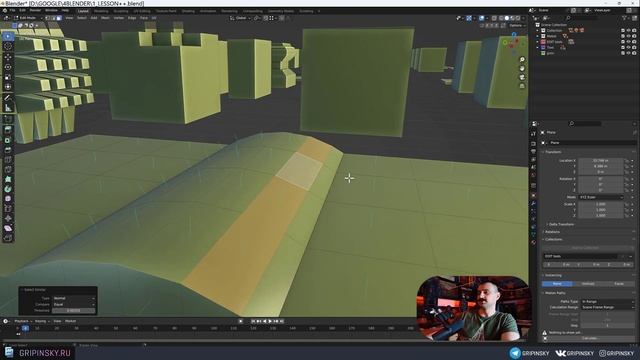Click Marker in the timeline header
Viewport: 640px width, 360px height.
point(70,321)
